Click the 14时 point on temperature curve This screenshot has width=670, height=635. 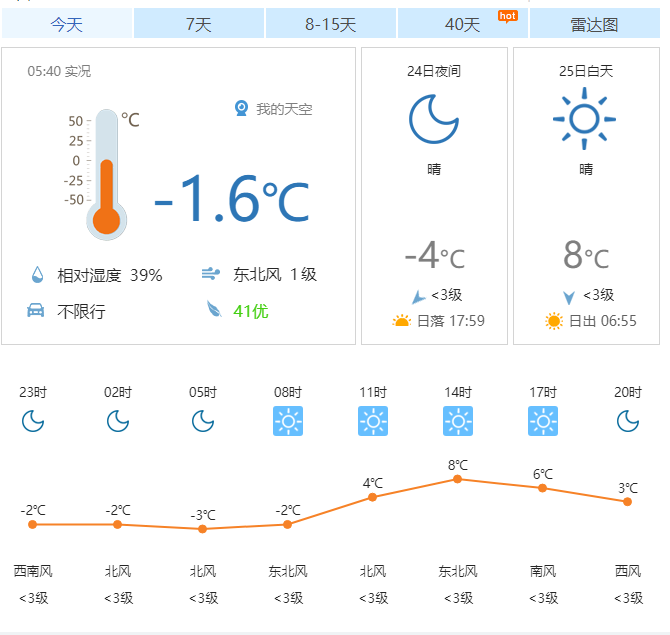coord(458,479)
